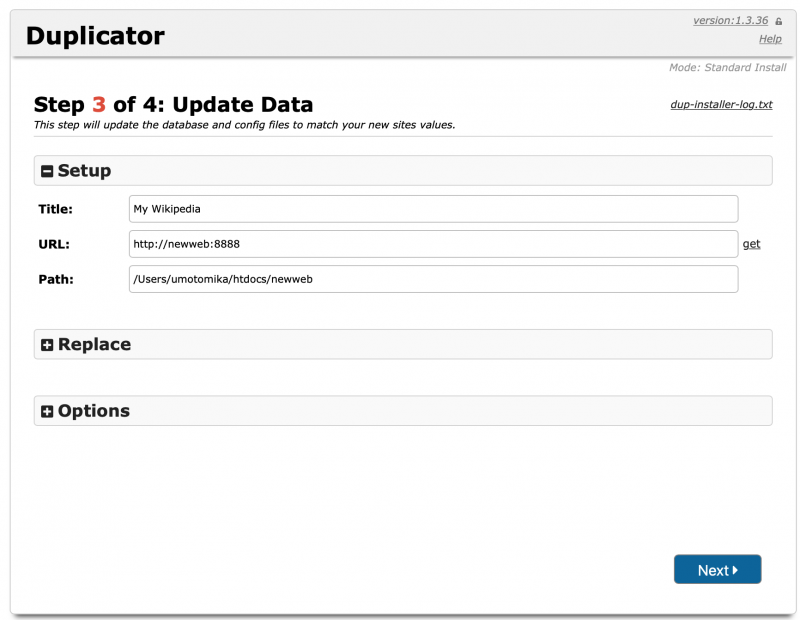Click the Duplicator title in the header

[x=95, y=36]
